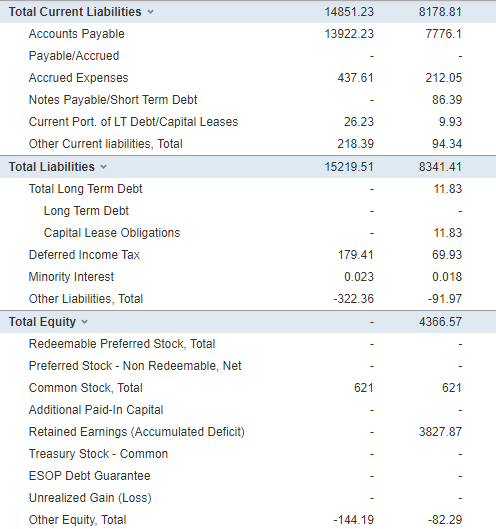The image size is (496, 529).
Task: Select Other Equity value -144.19
Action: click(354, 520)
